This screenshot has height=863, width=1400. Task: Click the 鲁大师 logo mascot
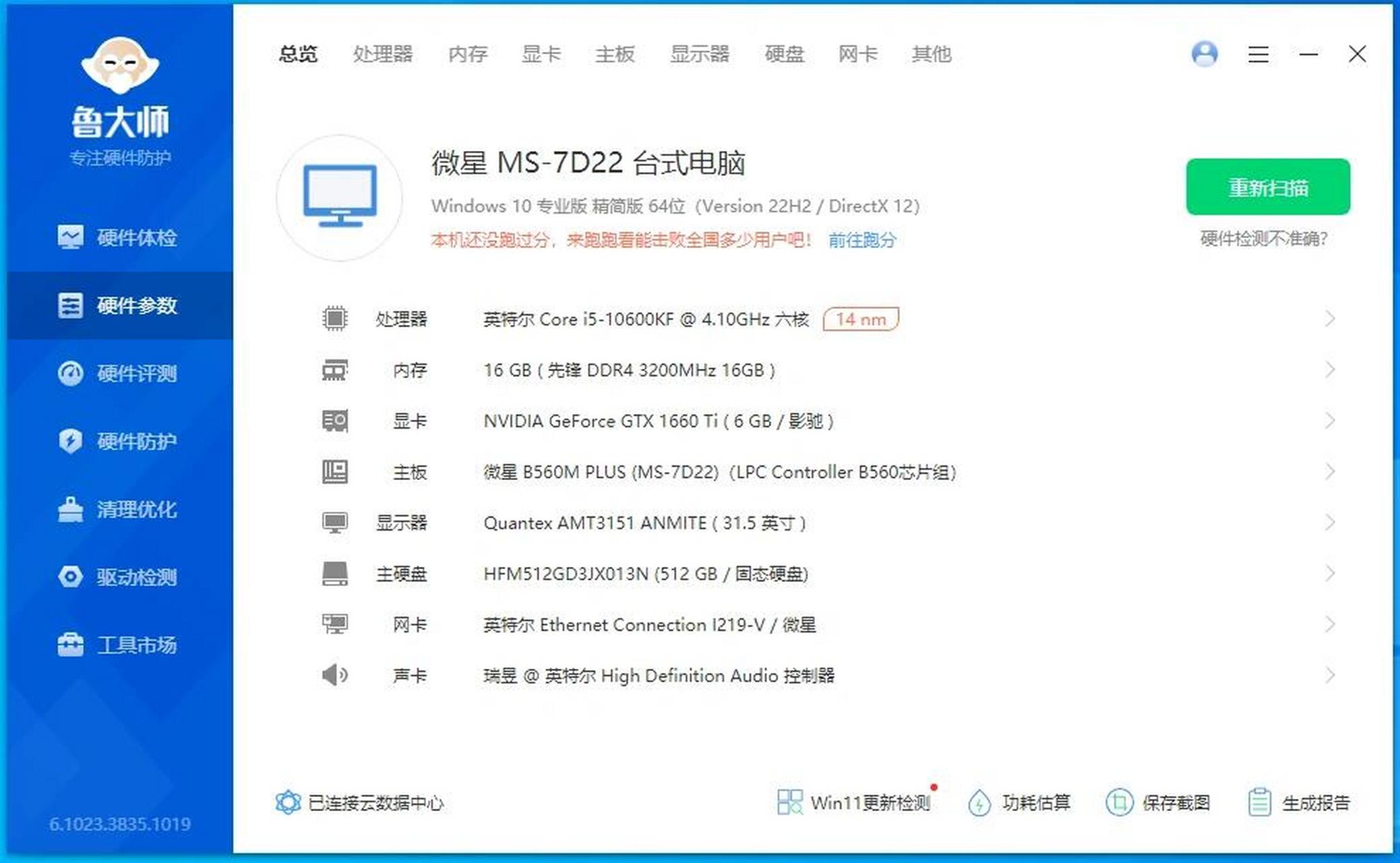click(120, 65)
